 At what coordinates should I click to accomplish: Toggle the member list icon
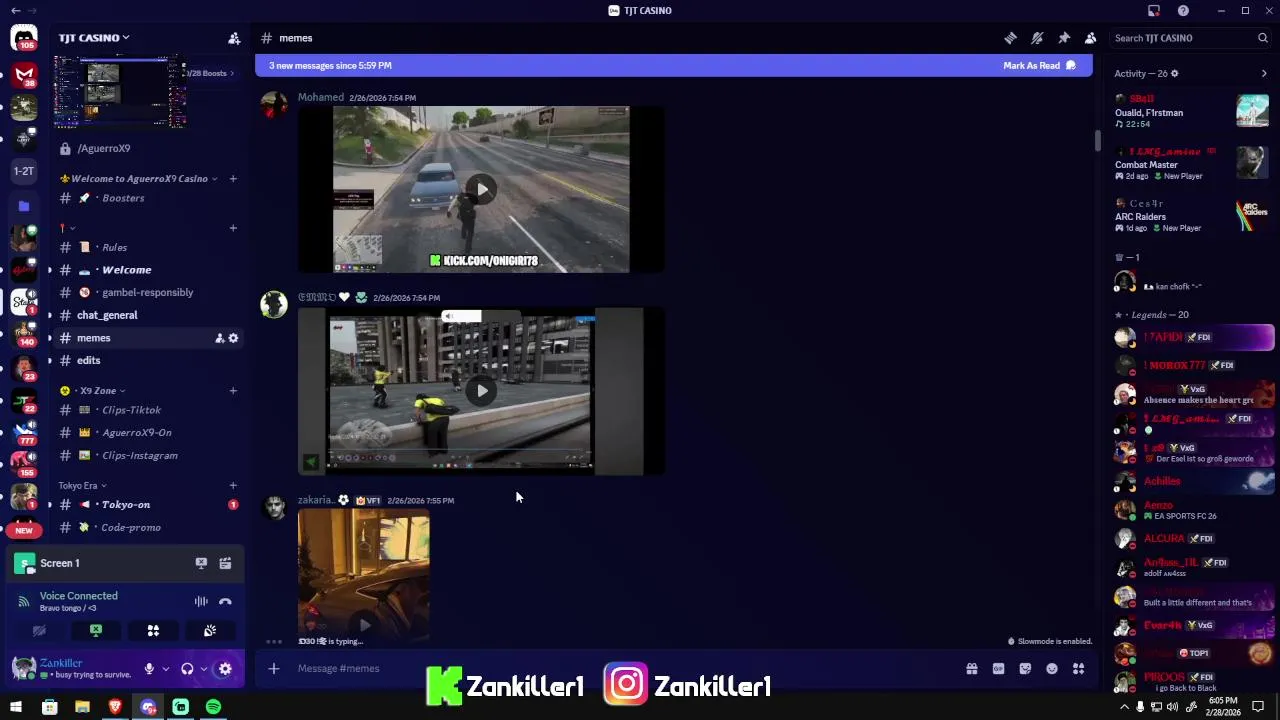click(x=1091, y=38)
